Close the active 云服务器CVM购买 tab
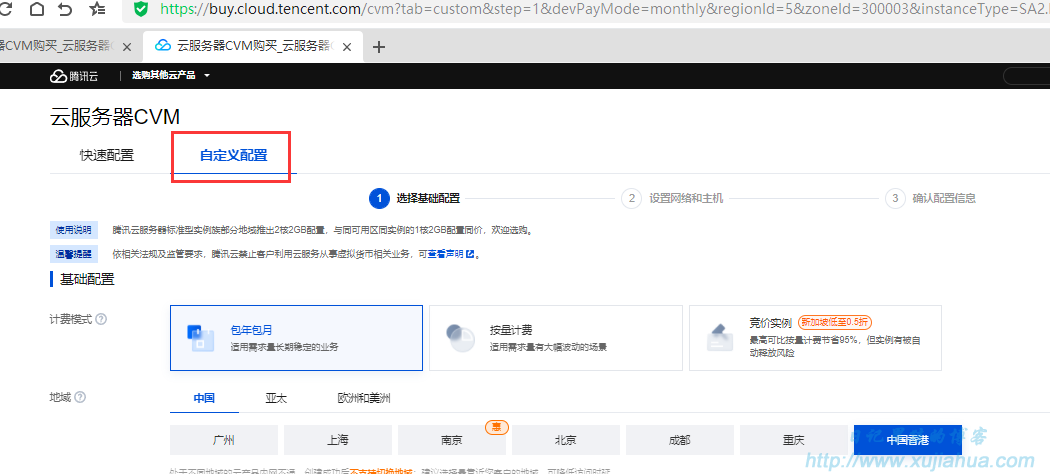Image resolution: width=1050 pixels, height=474 pixels. [346, 47]
